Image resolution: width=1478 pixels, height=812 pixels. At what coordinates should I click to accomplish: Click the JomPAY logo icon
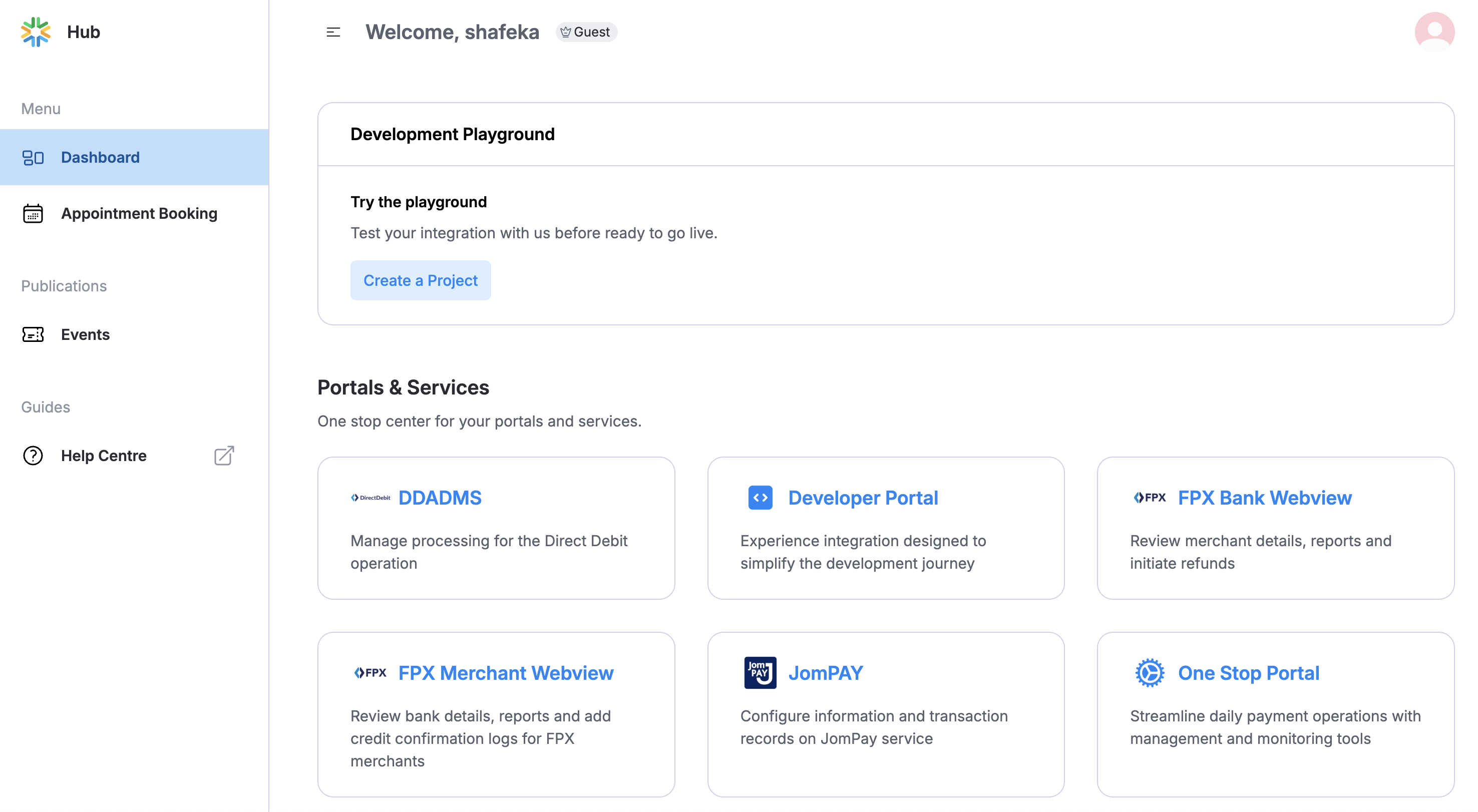[x=760, y=672]
